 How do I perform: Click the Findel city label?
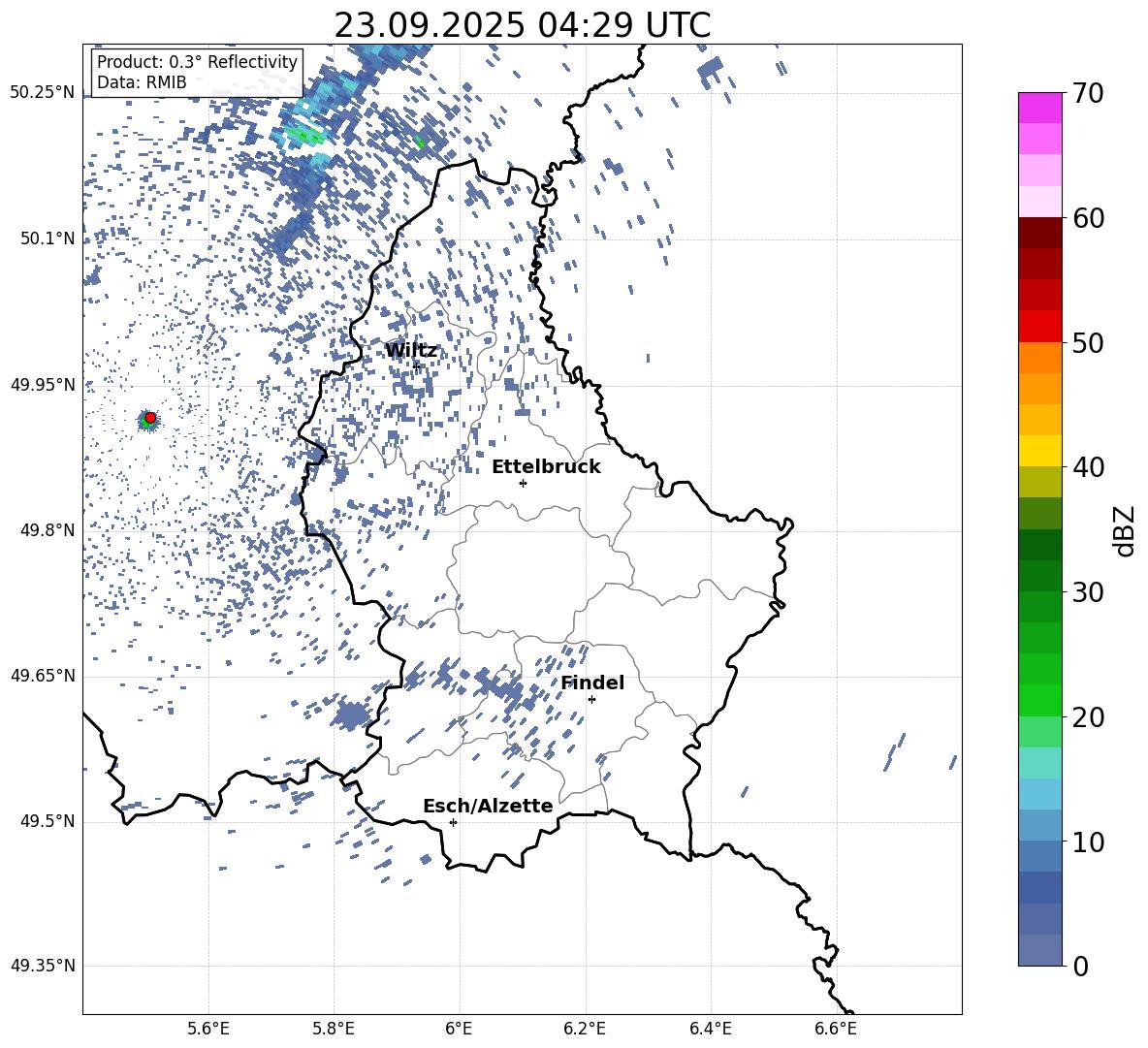(x=592, y=683)
